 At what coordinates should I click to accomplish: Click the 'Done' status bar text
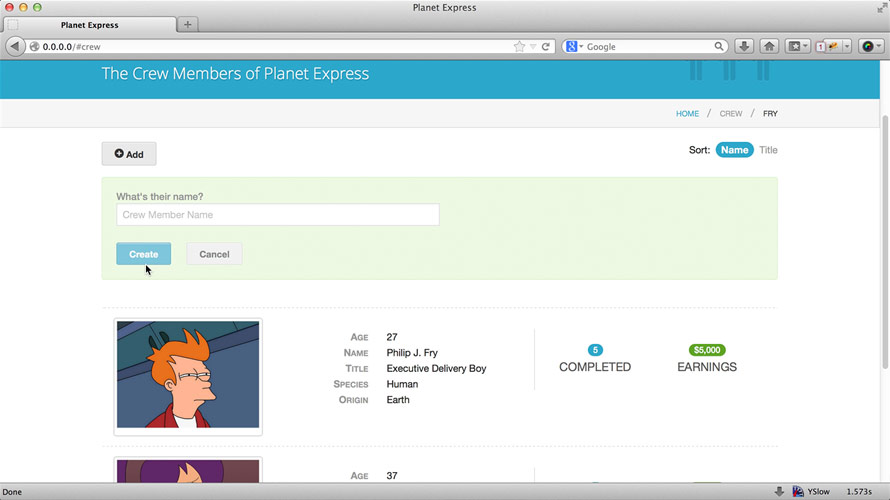point(12,492)
